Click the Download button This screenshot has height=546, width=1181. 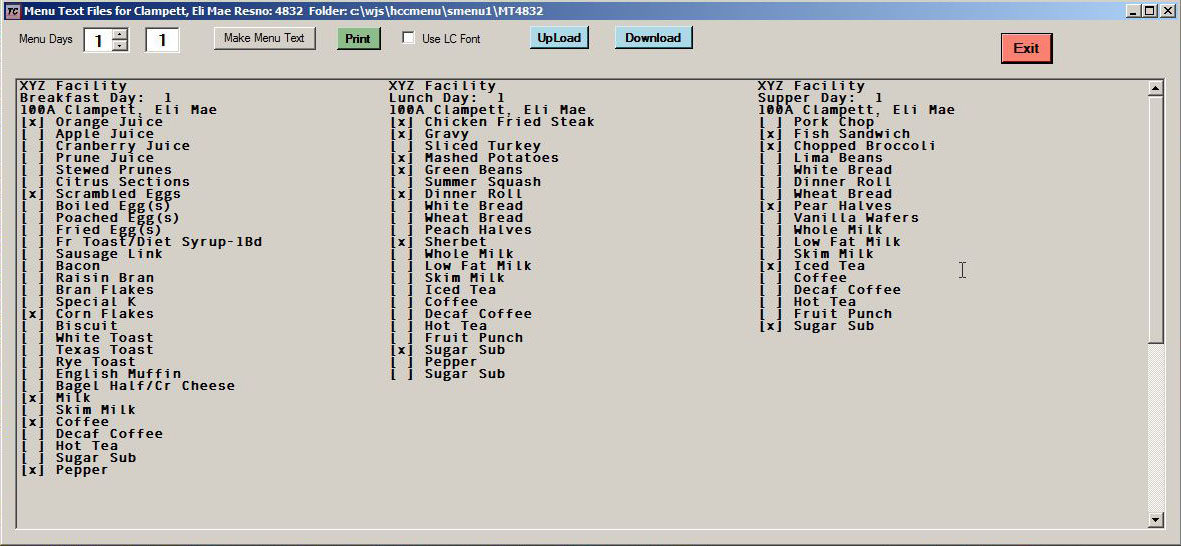coord(653,38)
